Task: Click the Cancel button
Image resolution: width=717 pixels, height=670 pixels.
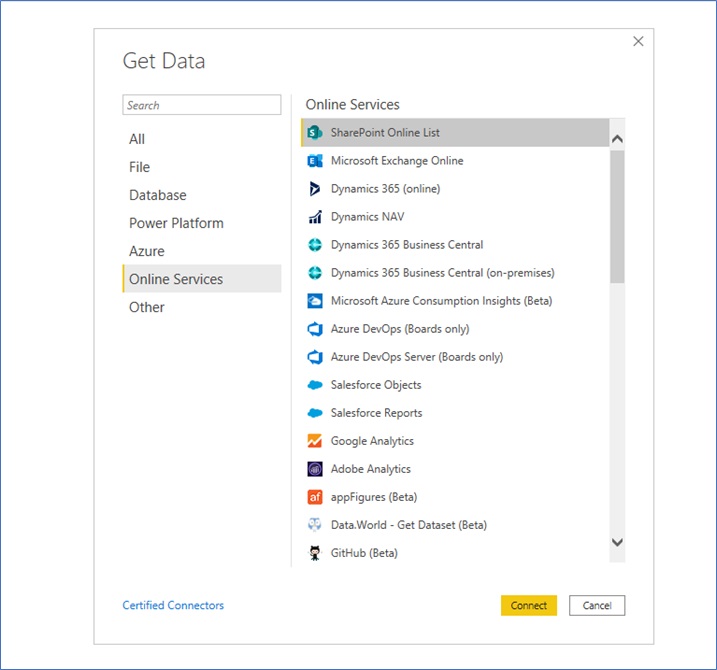Action: click(597, 606)
